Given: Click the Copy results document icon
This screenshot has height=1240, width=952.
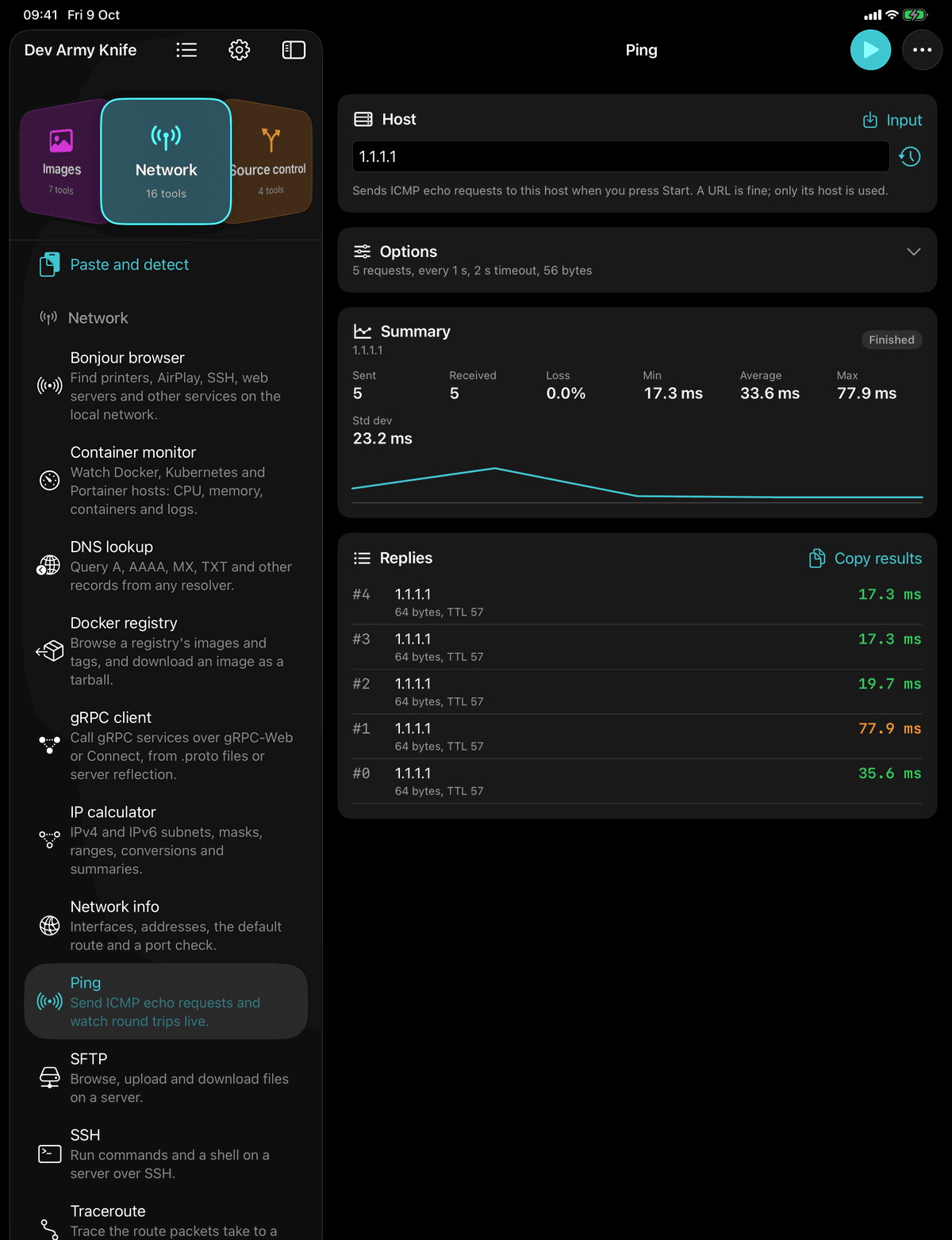Looking at the screenshot, I should 817,559.
